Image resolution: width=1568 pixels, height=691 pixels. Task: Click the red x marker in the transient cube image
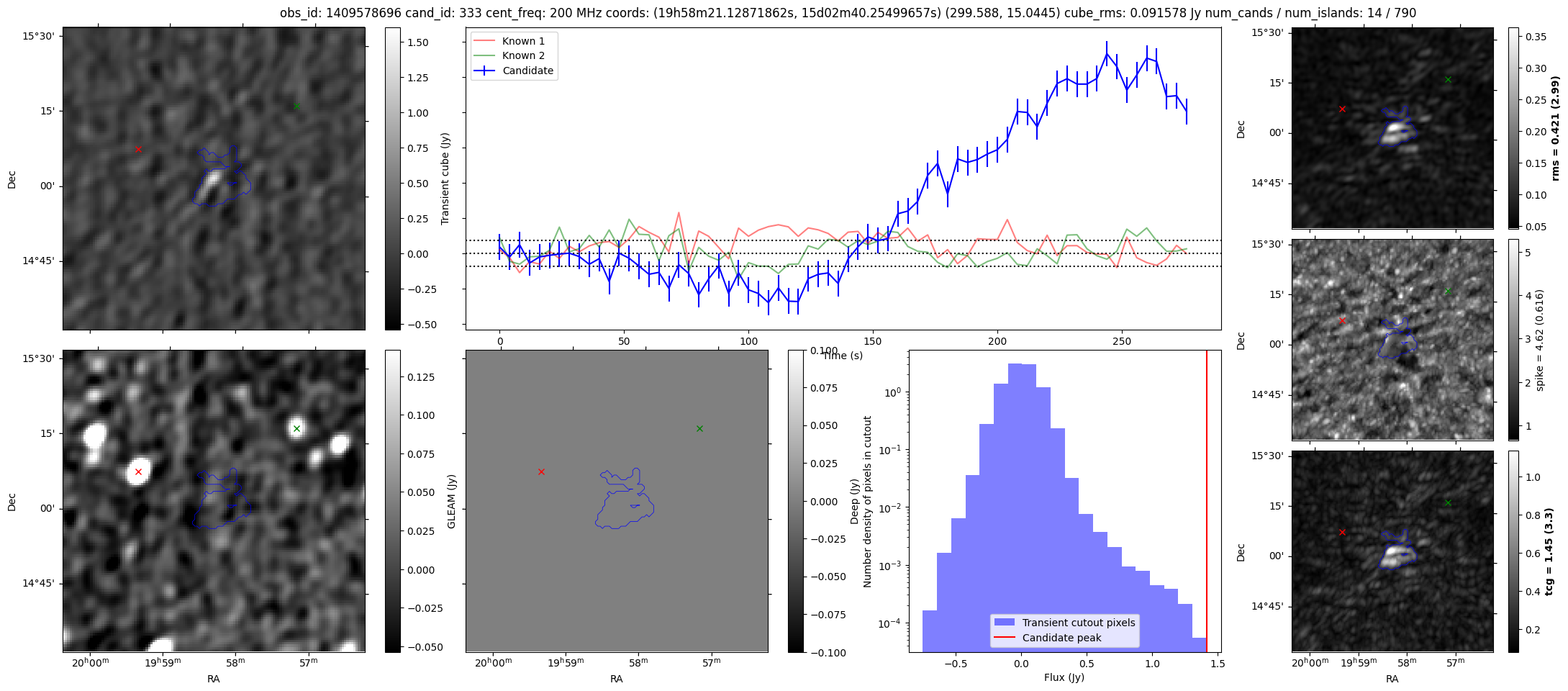[x=138, y=149]
